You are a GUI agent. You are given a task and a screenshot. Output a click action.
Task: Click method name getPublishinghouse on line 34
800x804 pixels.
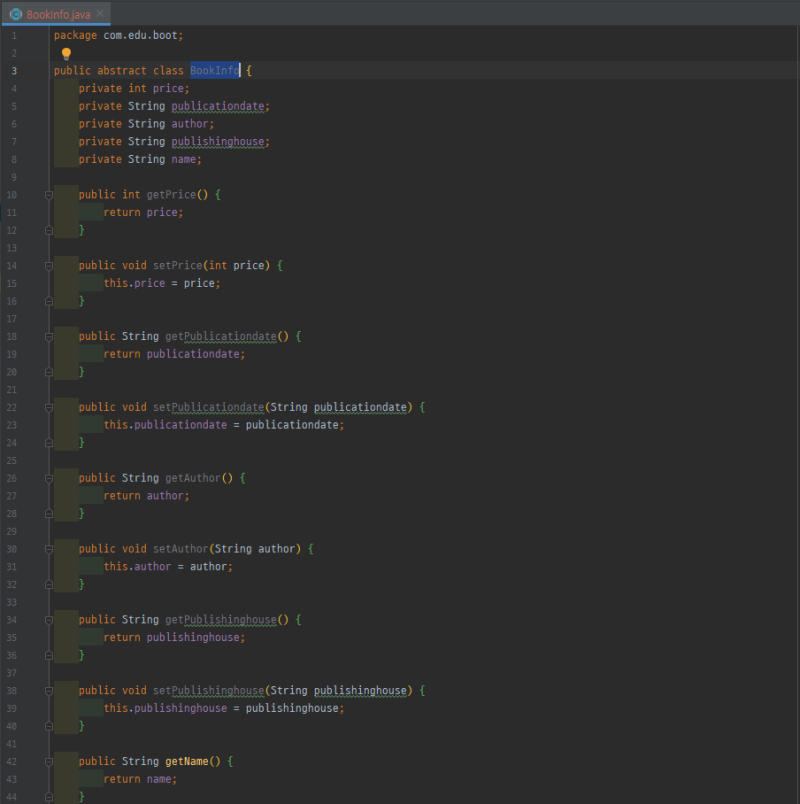coord(221,619)
